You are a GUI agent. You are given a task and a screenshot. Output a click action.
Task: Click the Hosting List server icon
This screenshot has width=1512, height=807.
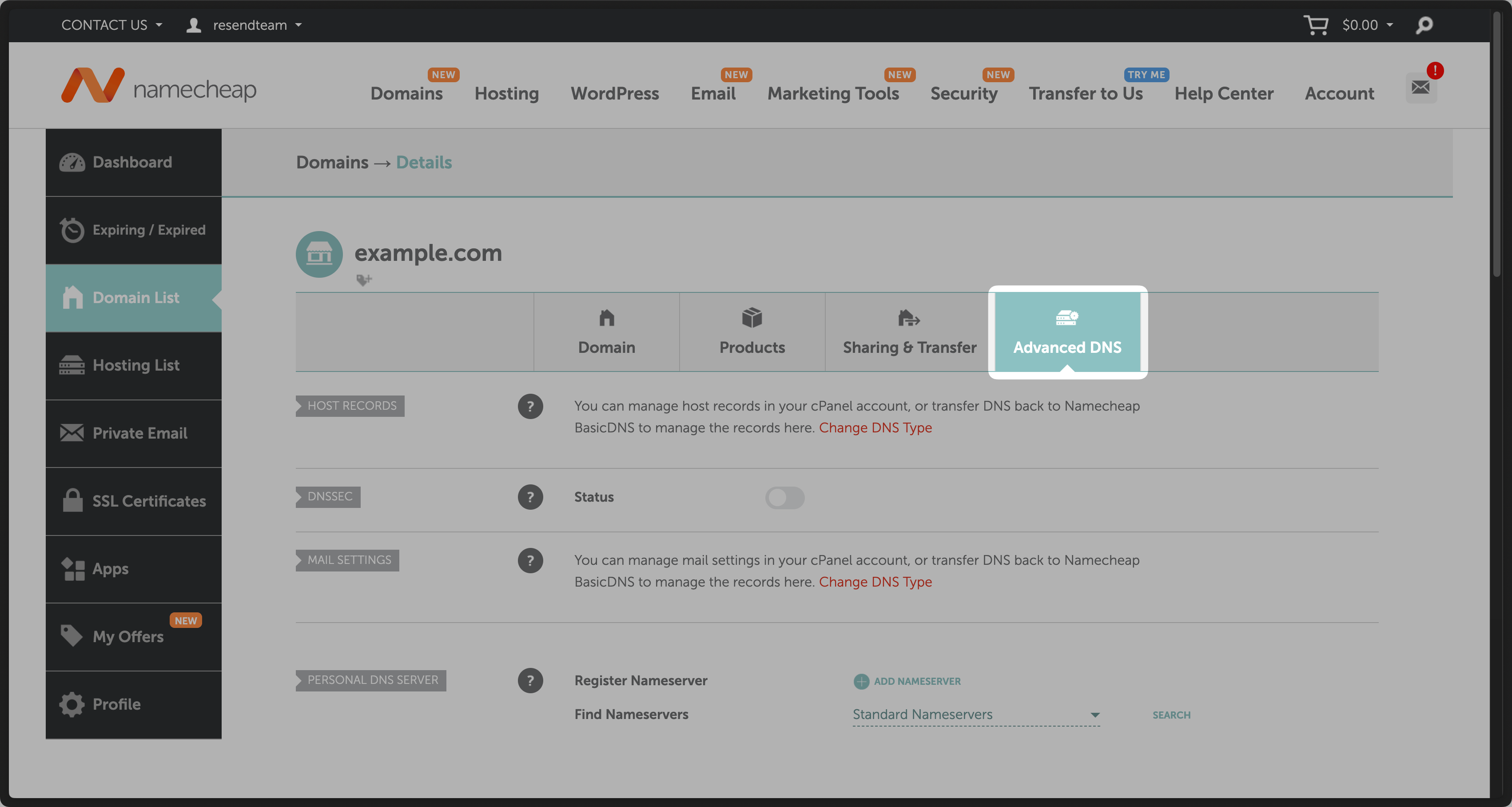pos(72,365)
